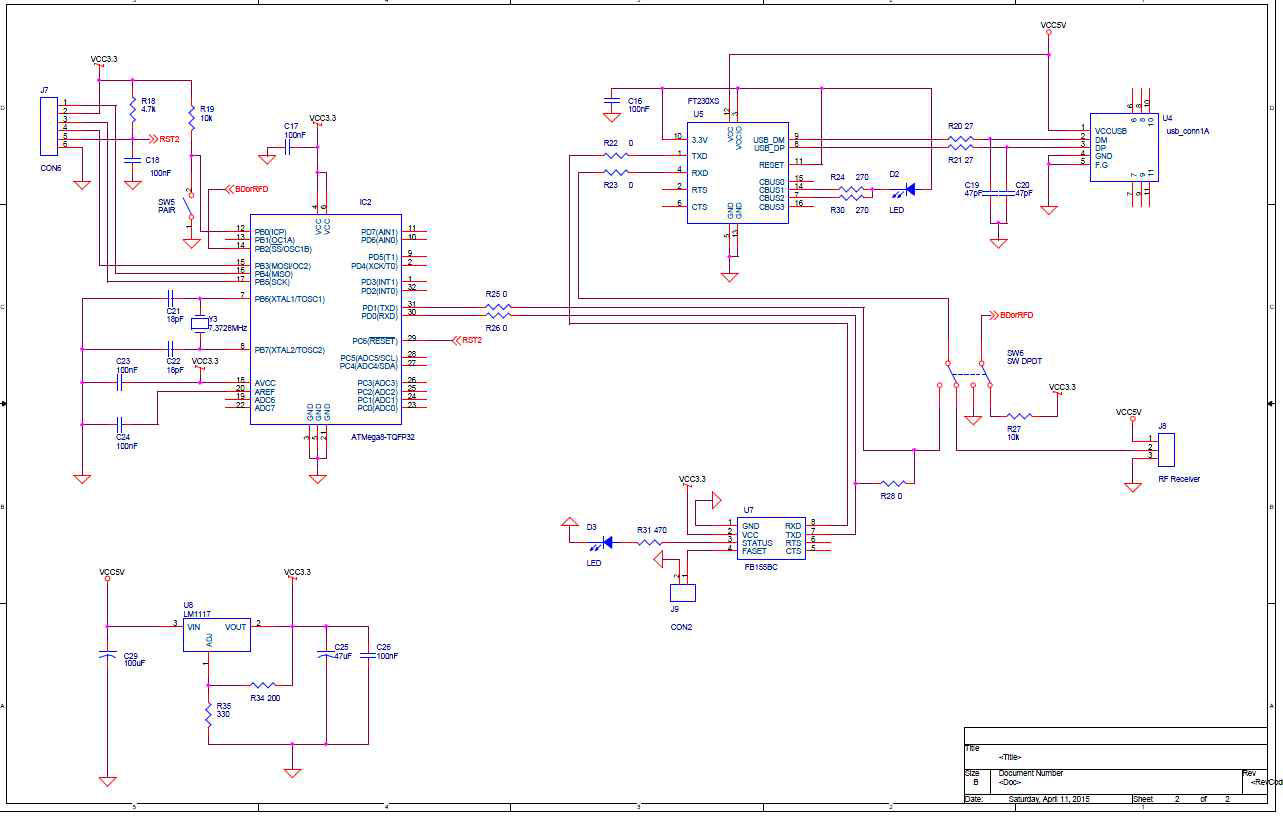This screenshot has height=824, width=1283.
Task: Click the 'VIN' pin label
Action: pos(194,626)
